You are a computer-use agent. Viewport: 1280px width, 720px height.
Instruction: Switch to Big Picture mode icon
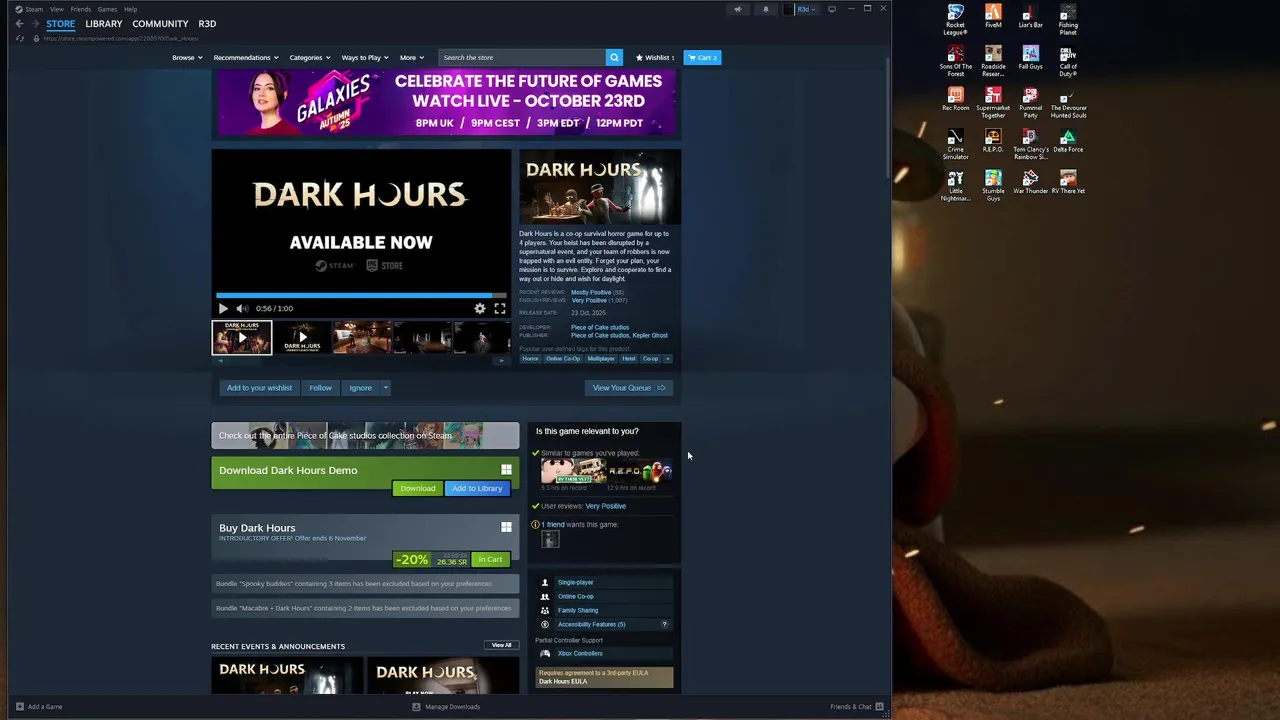pos(832,9)
